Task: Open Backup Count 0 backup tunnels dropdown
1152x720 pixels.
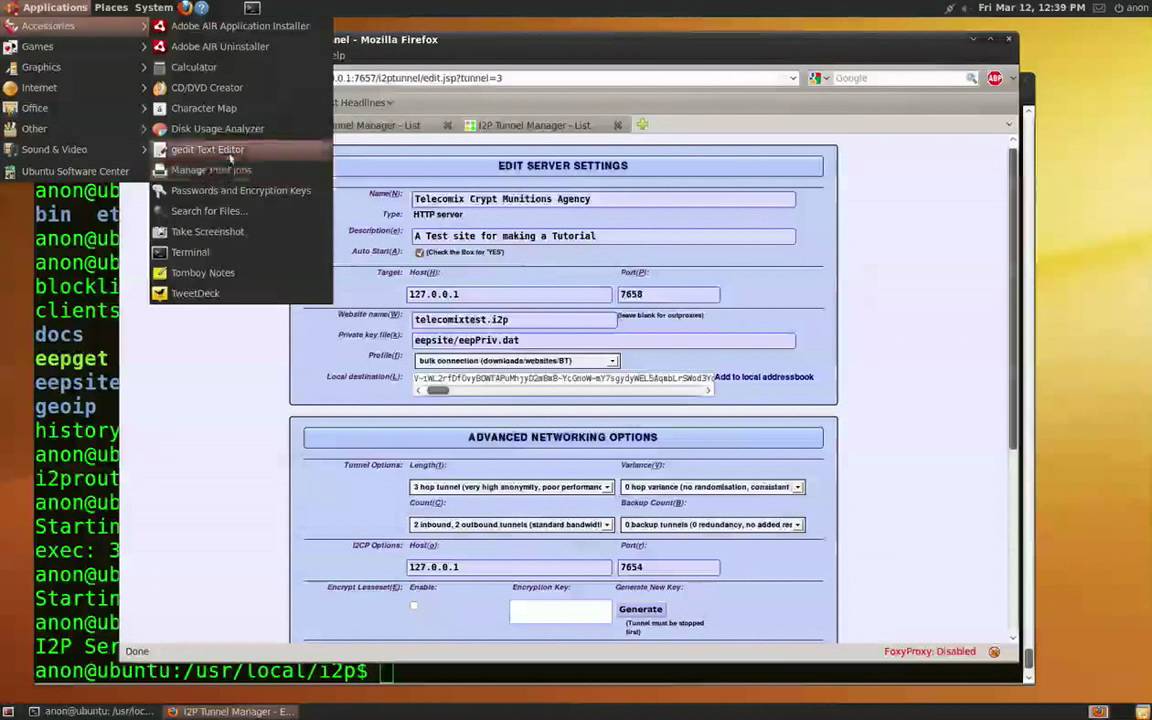Action: [713, 525]
